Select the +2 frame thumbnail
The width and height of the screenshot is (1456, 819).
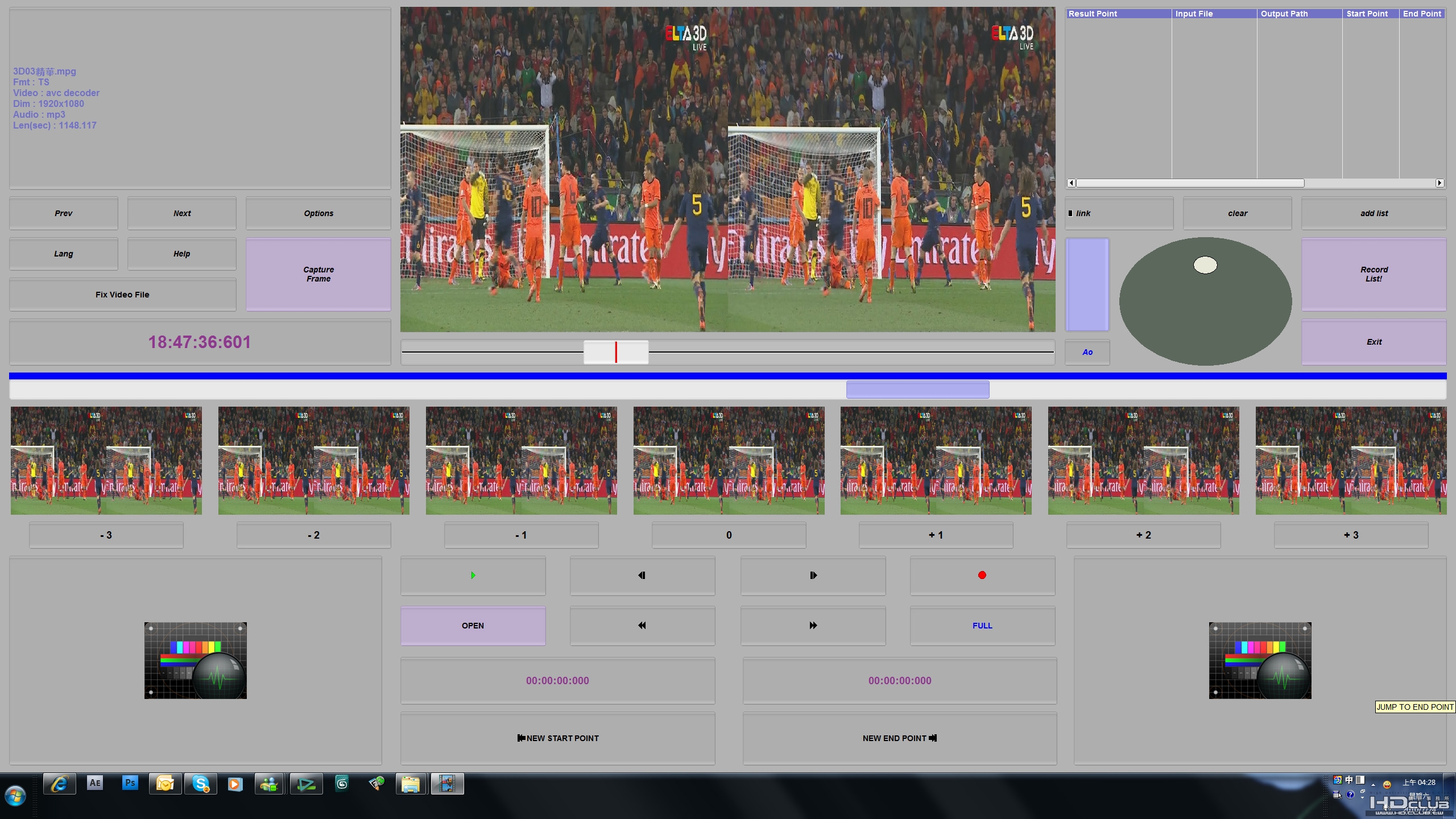tap(1143, 461)
